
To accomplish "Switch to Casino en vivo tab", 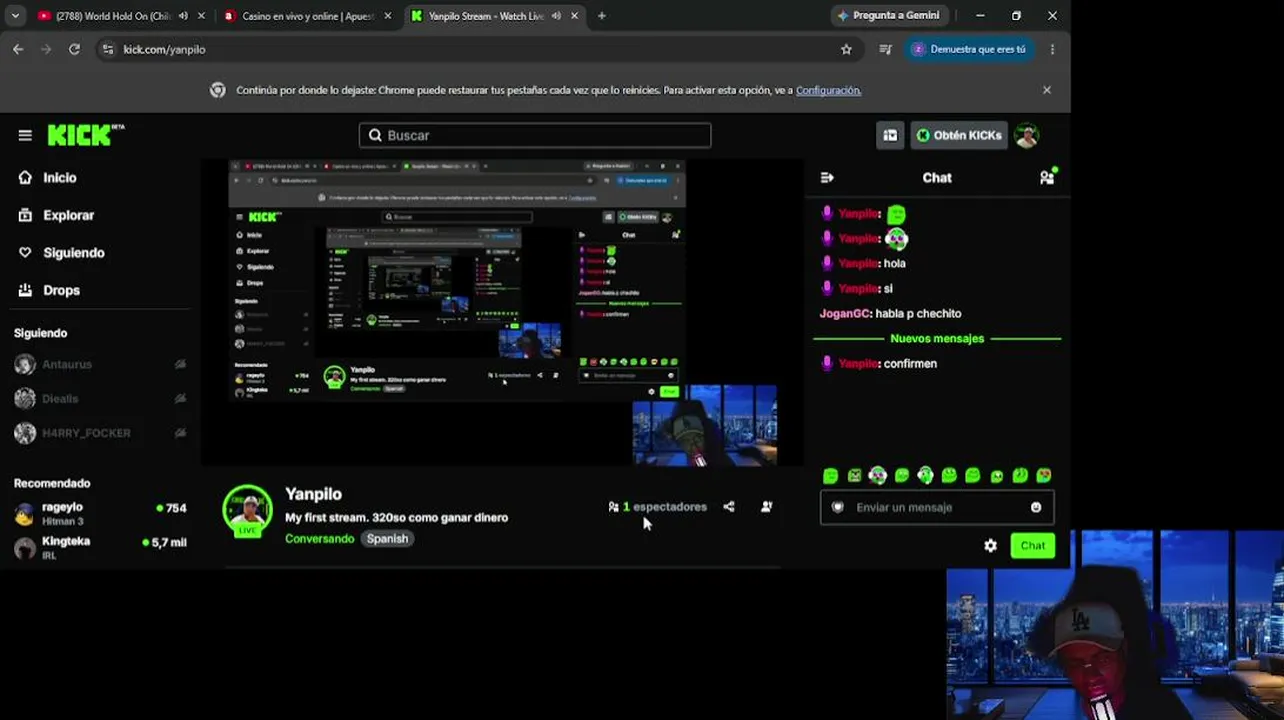I will (308, 16).
